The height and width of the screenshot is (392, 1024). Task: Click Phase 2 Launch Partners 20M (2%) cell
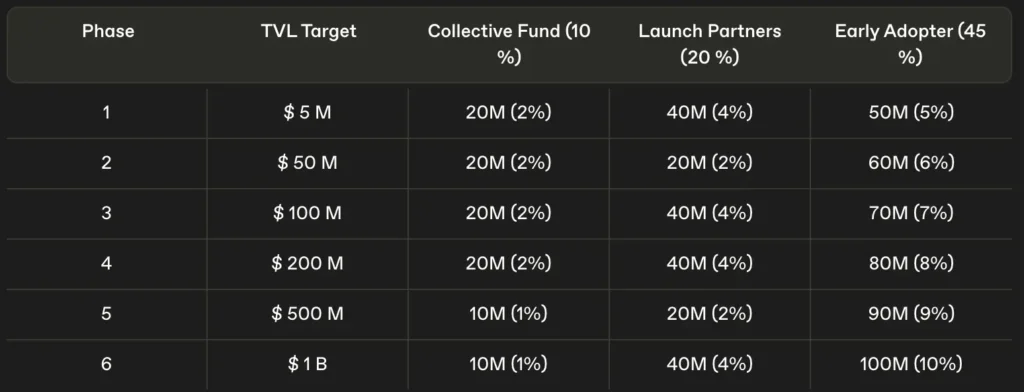[x=710, y=163]
